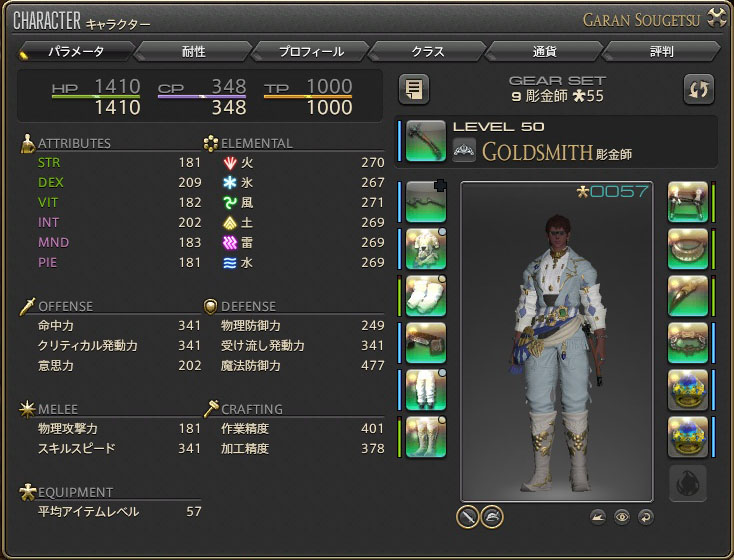
Task: Open the gear set list icon
Action: click(x=414, y=89)
